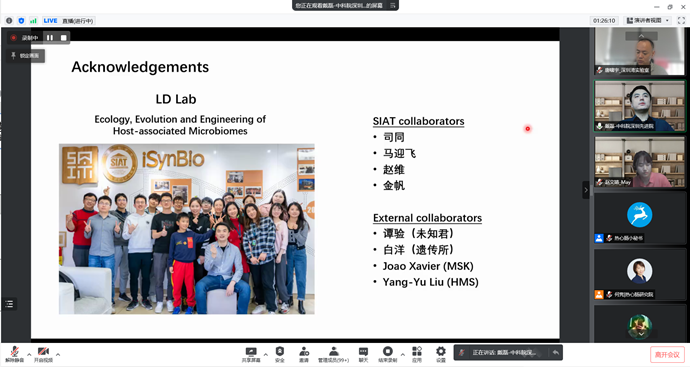
Task: Open the Apps grid icon
Action: 417,354
